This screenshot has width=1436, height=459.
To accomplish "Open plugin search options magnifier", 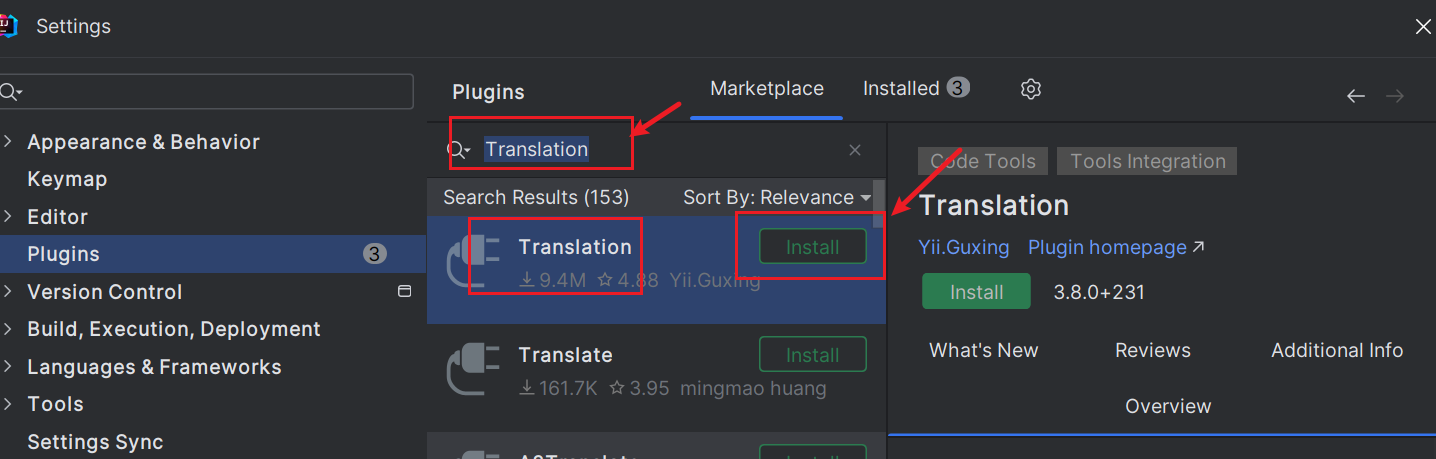I will (458, 150).
